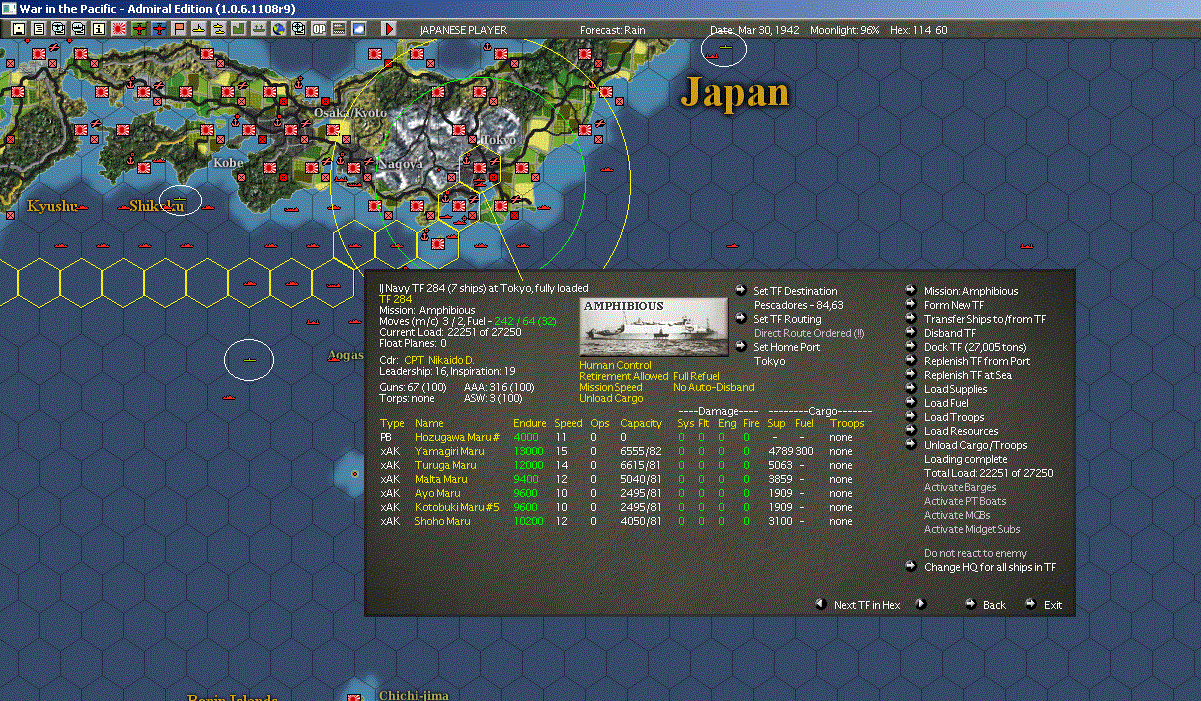This screenshot has height=701, width=1201.
Task: Open ship Turuga Maru details
Action: 445,465
